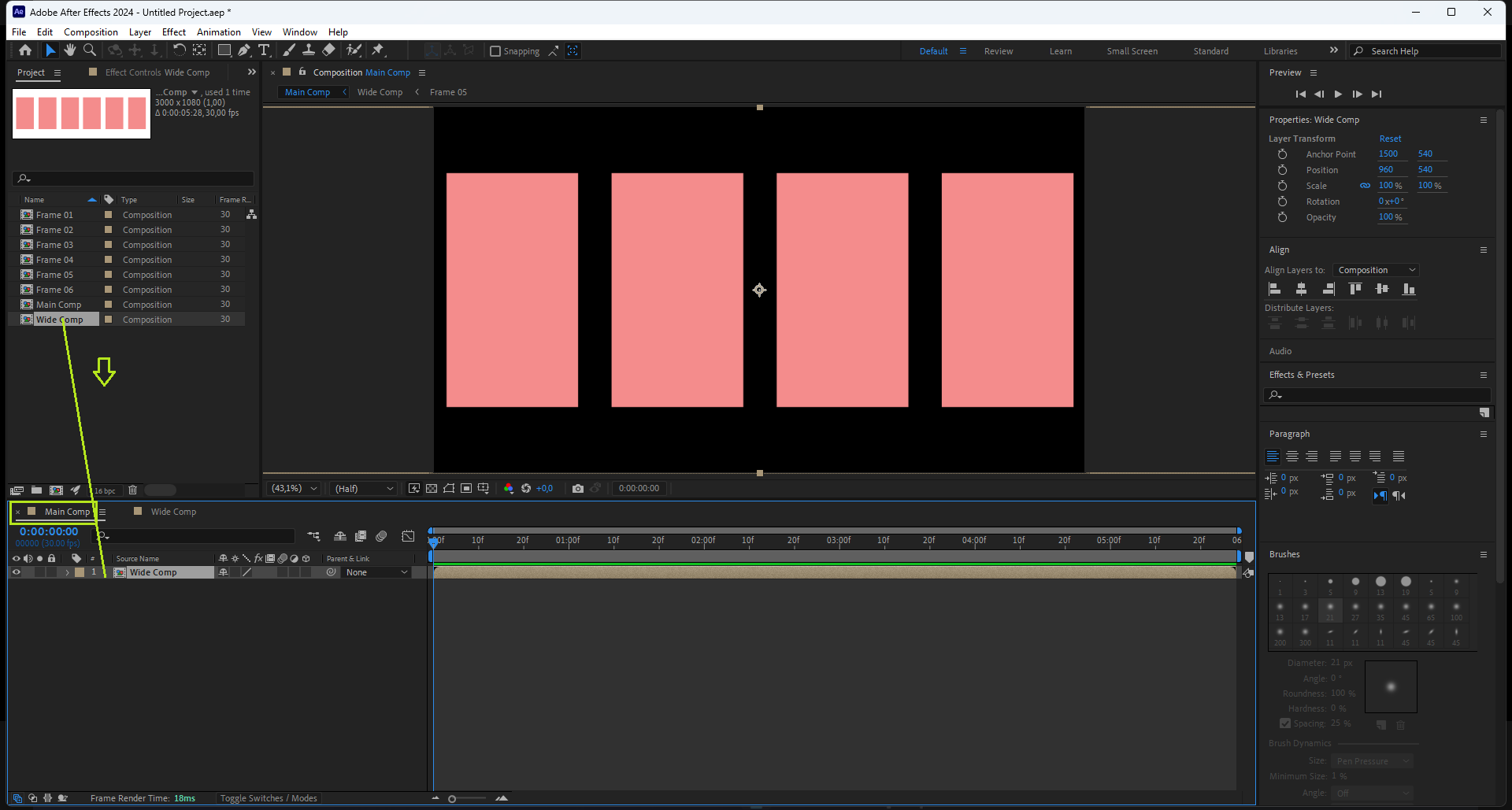Enable the Snapping checkbox
The width and height of the screenshot is (1512, 810).
click(x=495, y=51)
